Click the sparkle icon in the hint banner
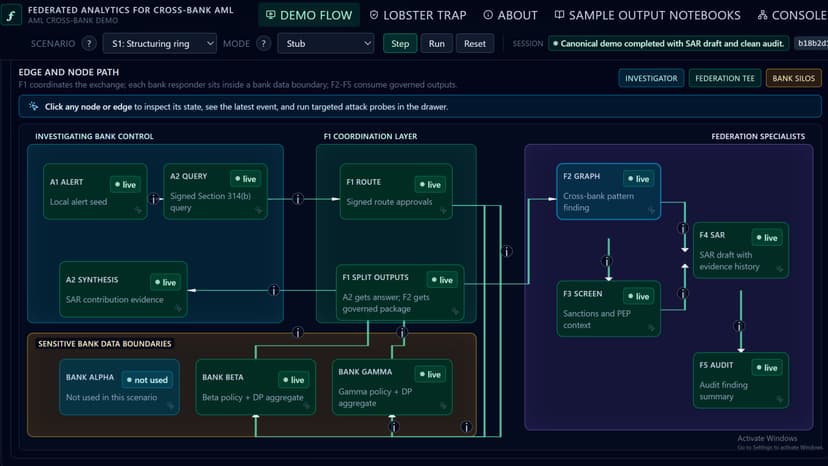The height and width of the screenshot is (466, 828). [33, 106]
